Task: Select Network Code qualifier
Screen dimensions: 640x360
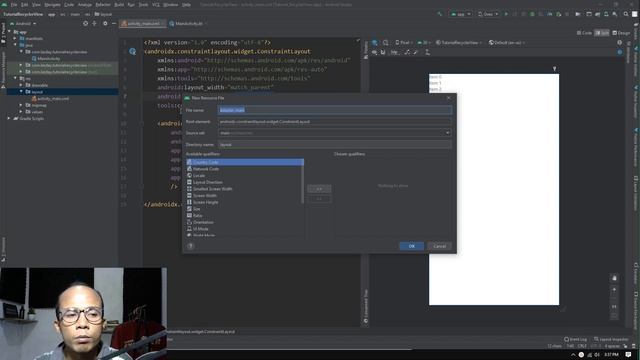Action: (245, 169)
